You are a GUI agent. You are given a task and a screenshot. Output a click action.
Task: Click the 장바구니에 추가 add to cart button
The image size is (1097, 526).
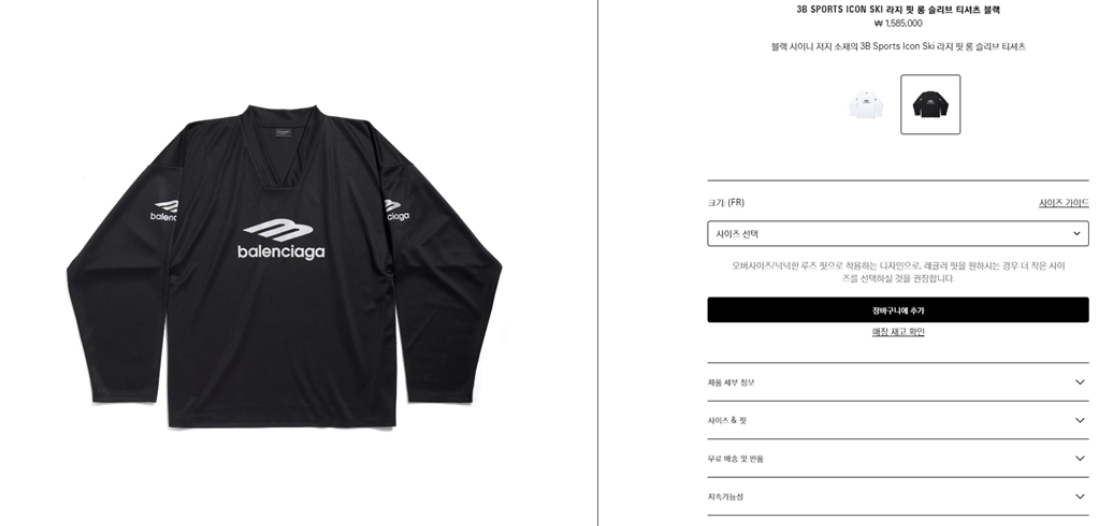pos(898,310)
